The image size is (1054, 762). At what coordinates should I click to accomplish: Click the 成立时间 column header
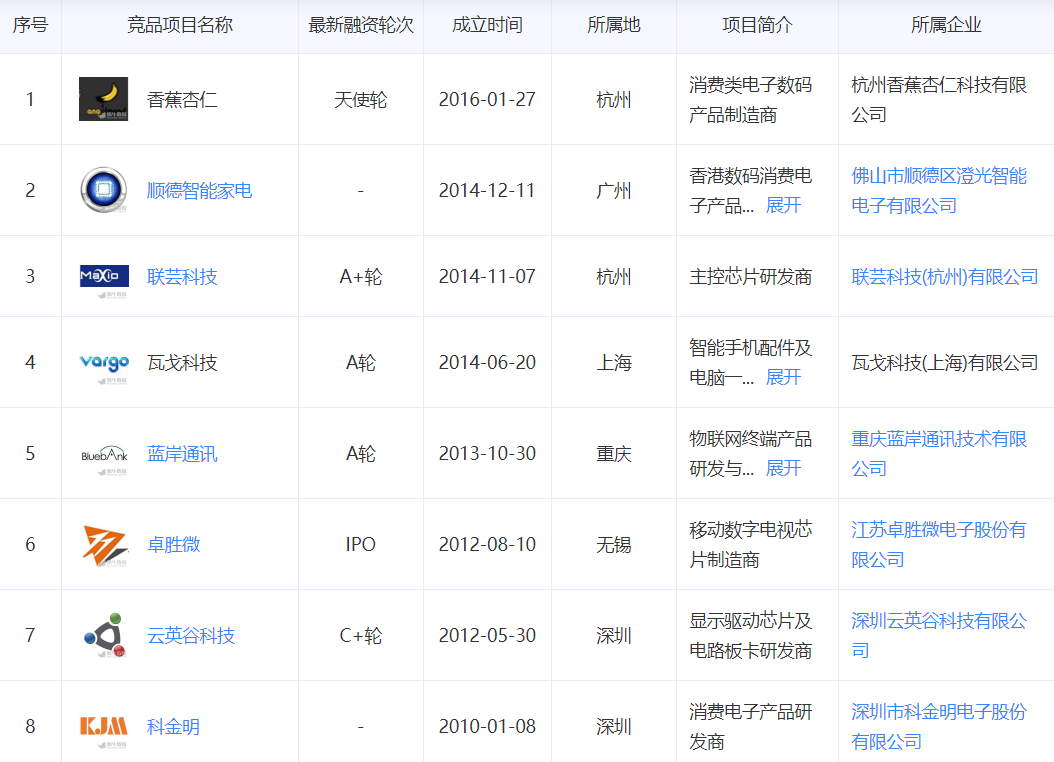pyautogui.click(x=487, y=25)
